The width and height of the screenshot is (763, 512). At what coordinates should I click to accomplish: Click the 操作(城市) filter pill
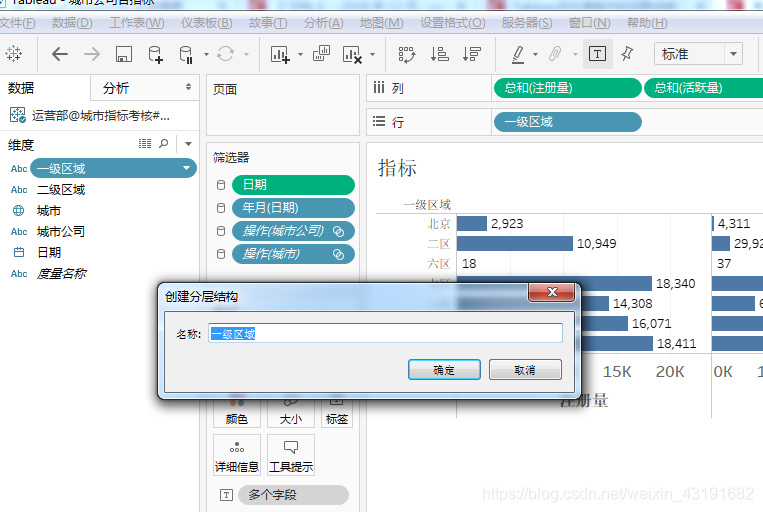coord(293,254)
